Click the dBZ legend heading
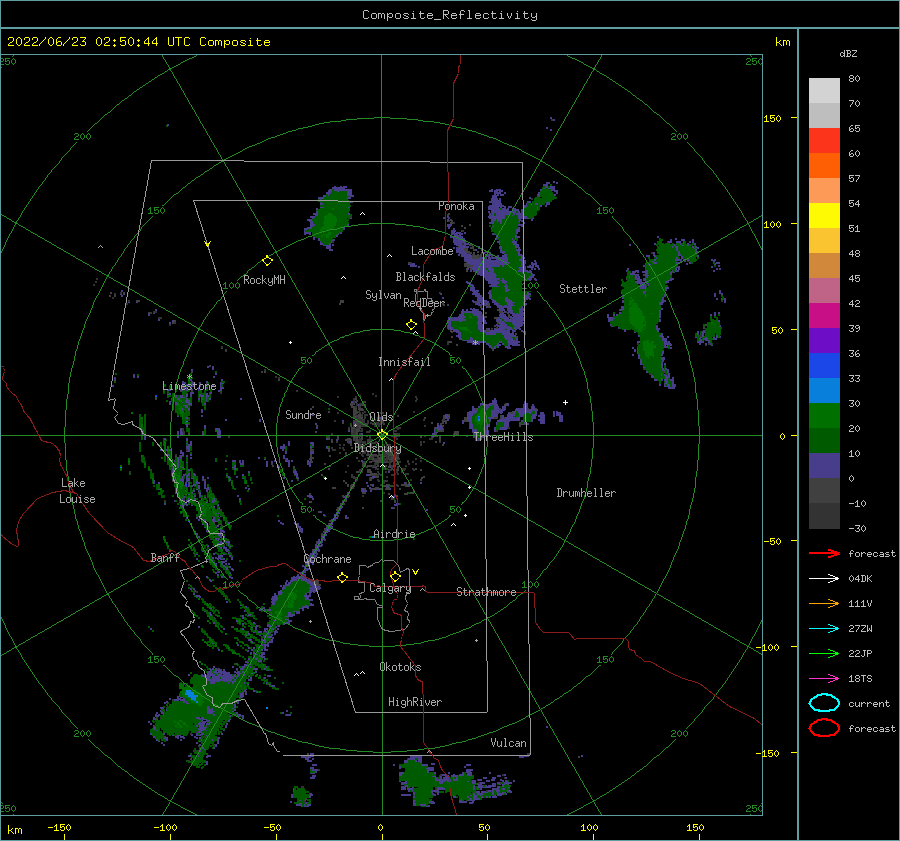The width and height of the screenshot is (900, 841). (x=848, y=53)
